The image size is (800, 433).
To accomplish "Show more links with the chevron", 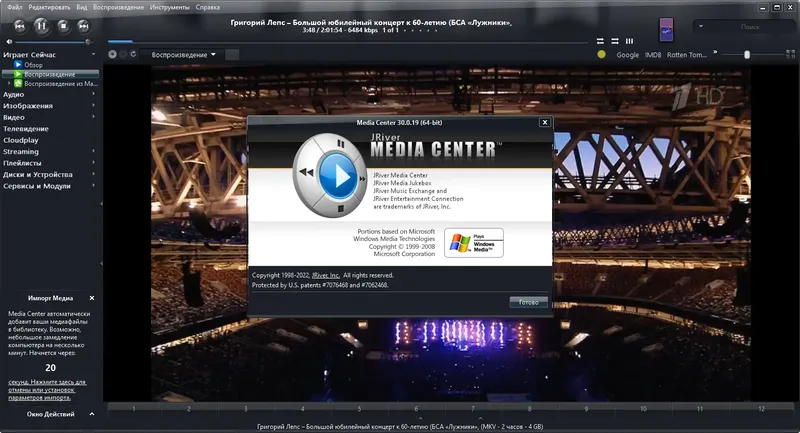I will pos(715,52).
